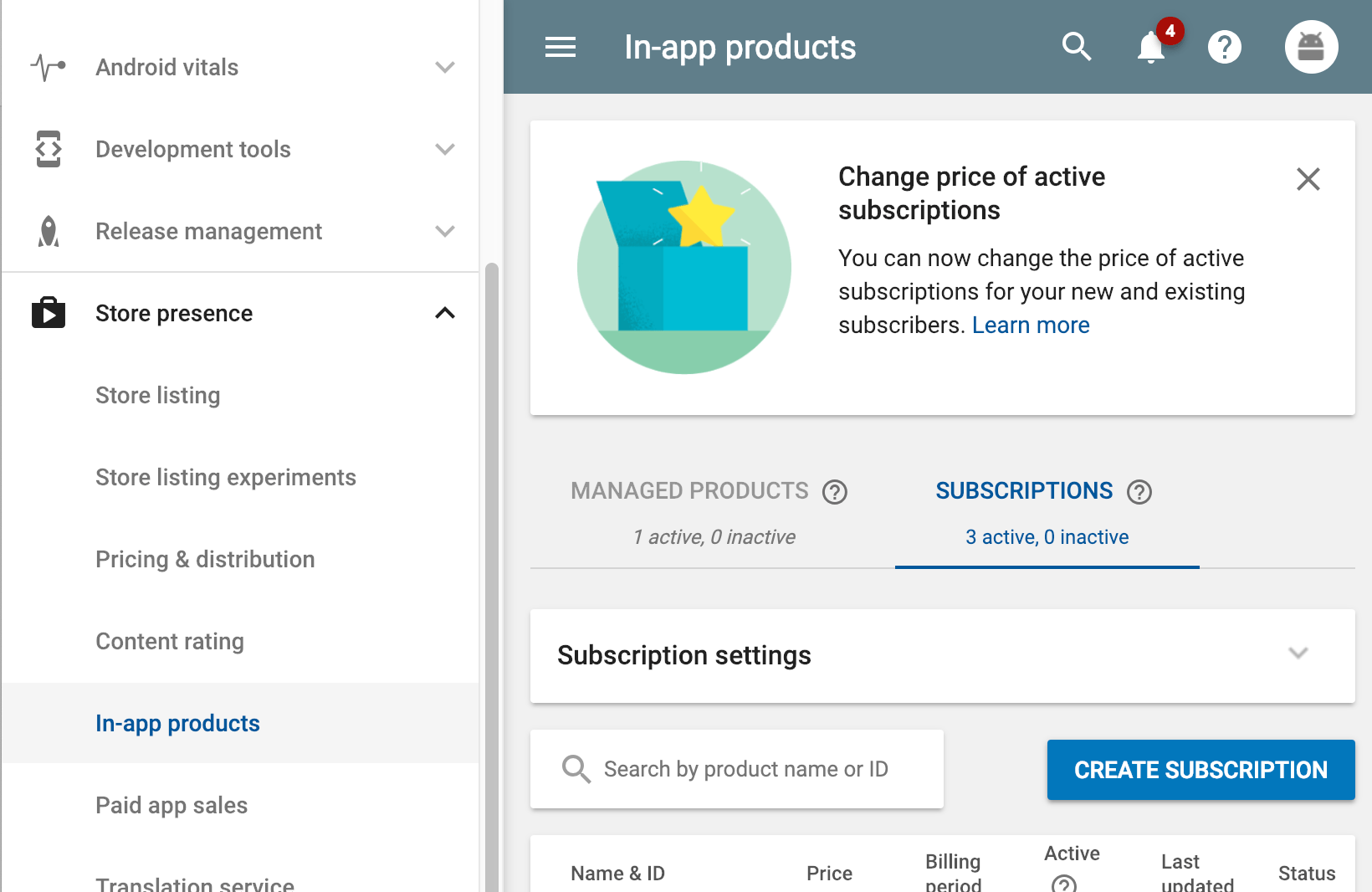Click Search by product name field
1372x892 pixels.
(x=737, y=769)
